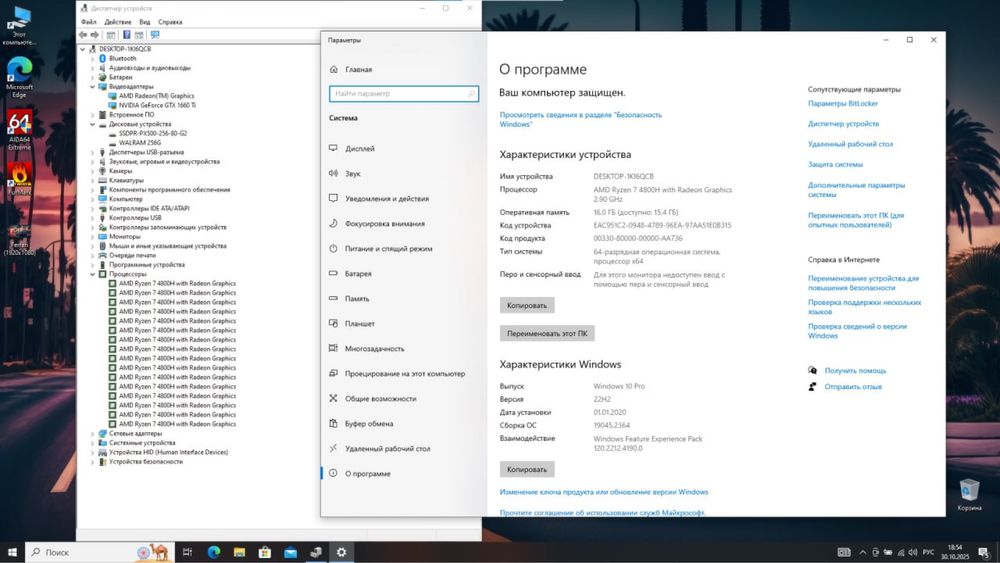Expand the Bluetooth node in Device Manager

pyautogui.click(x=92, y=59)
